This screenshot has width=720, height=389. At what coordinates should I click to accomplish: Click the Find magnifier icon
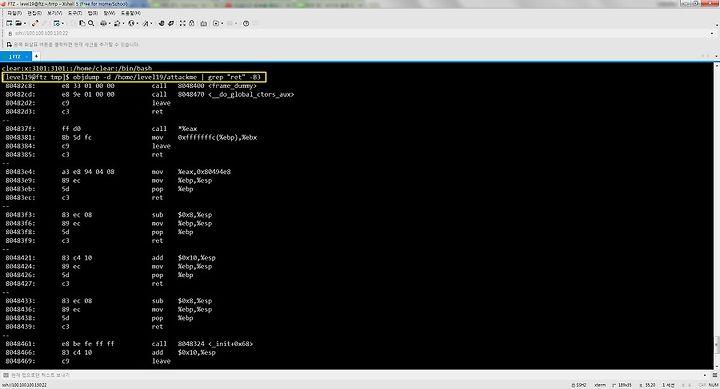[91, 23]
